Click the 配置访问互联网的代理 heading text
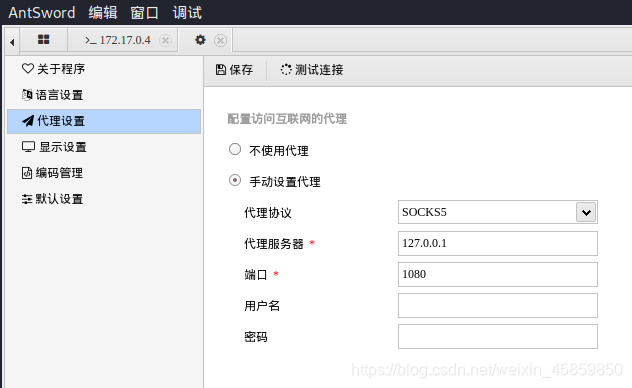Screen dimensions: 632x388 (x=287, y=119)
